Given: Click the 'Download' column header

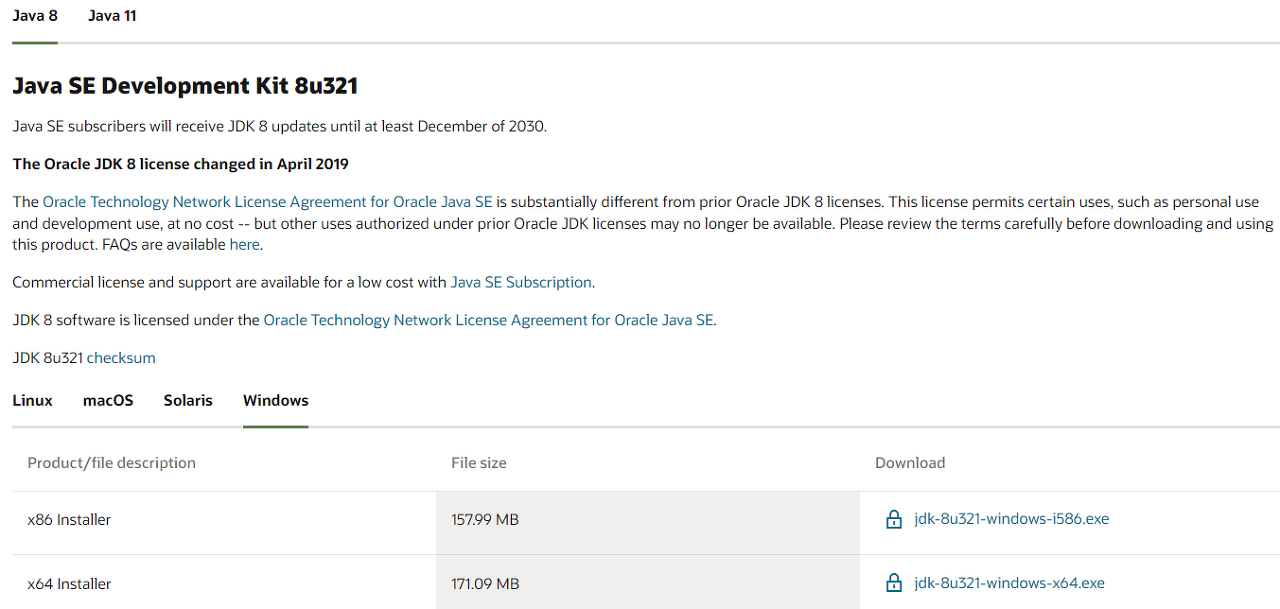Looking at the screenshot, I should tap(910, 463).
